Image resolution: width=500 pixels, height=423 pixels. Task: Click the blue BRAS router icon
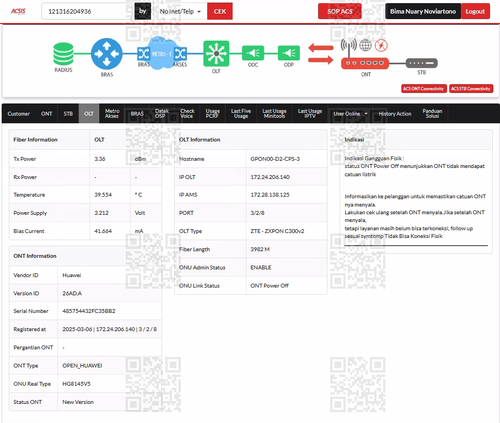107,53
